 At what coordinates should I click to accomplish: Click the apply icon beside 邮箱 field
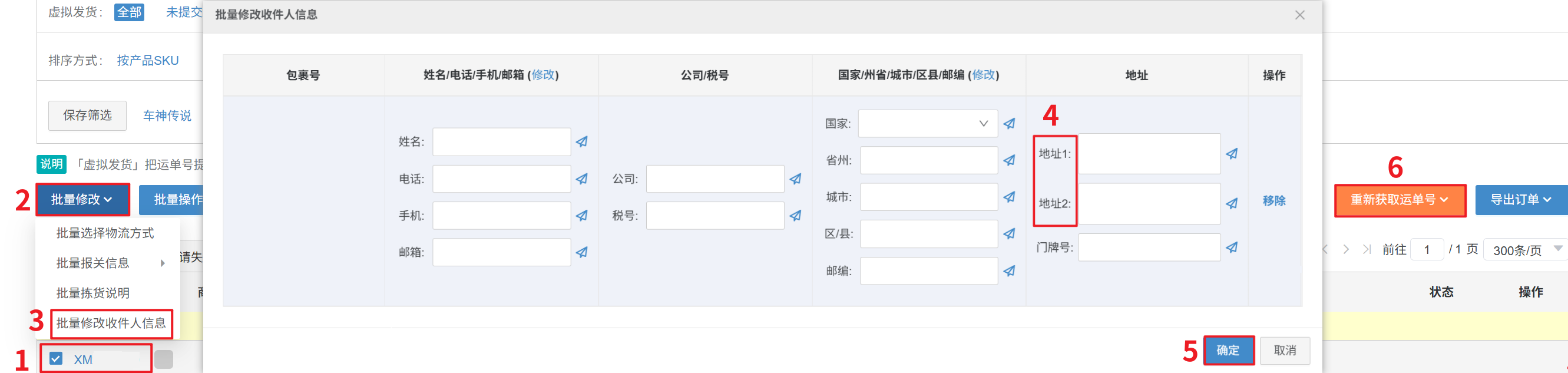point(582,252)
